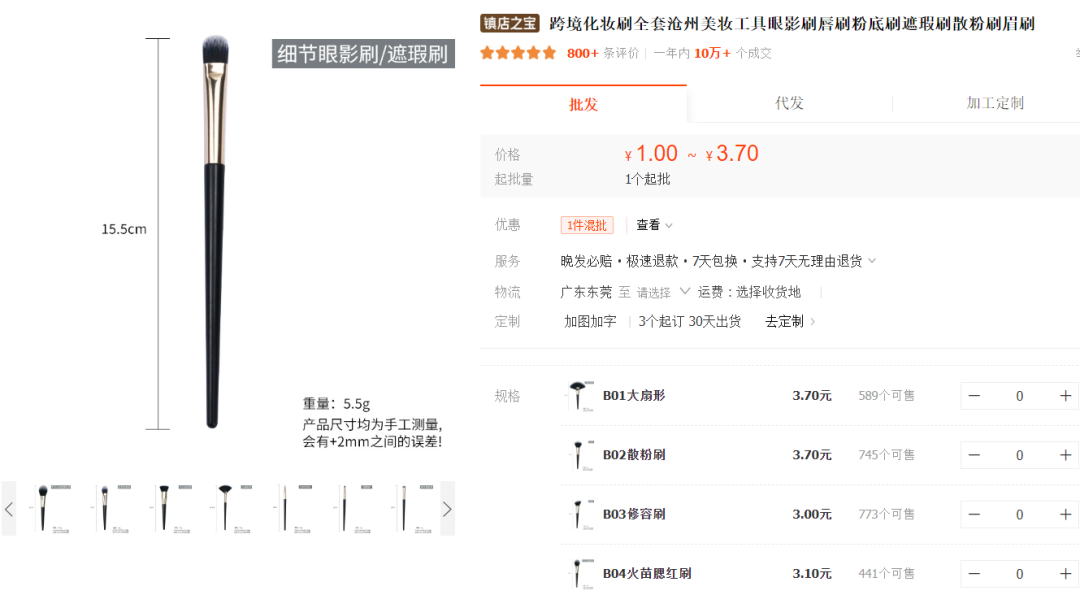Screen dimensions: 1080x595
Task: Click the B03修容刷 brush icon
Action: coord(577,514)
